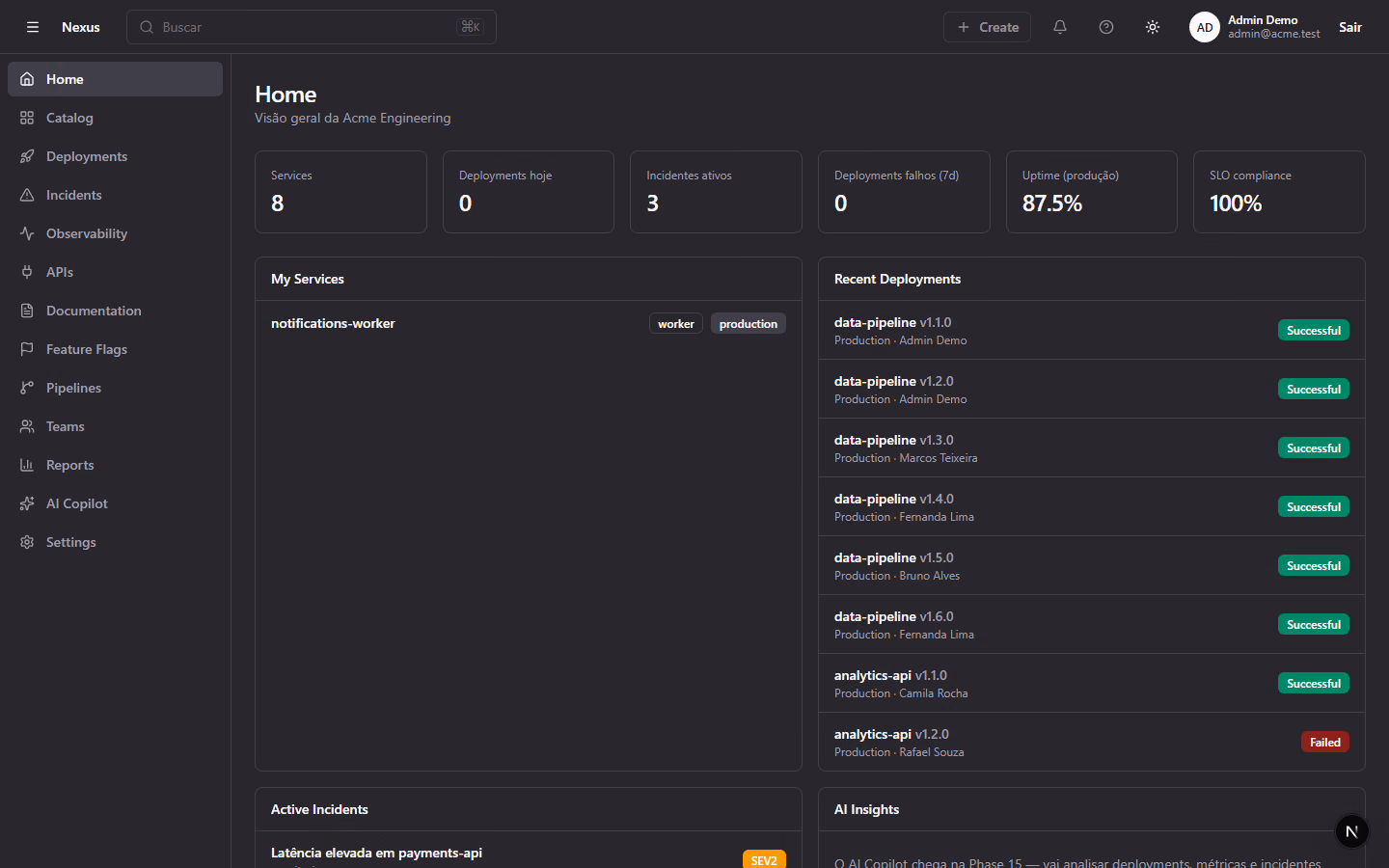
Task: Click the production tag on notifications-worker
Action: pyautogui.click(x=749, y=324)
